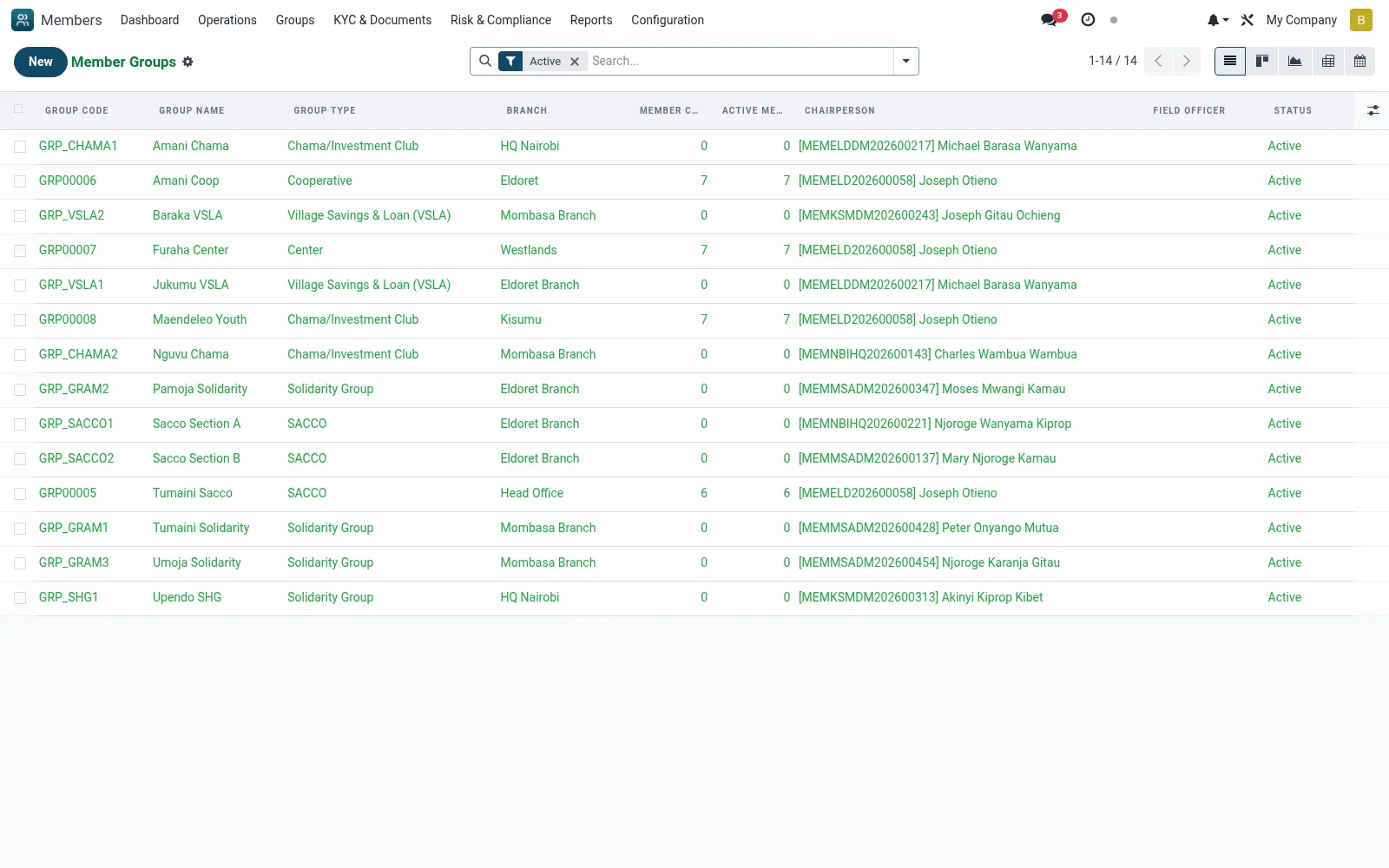Open the discuss messages icon

[1051, 19]
